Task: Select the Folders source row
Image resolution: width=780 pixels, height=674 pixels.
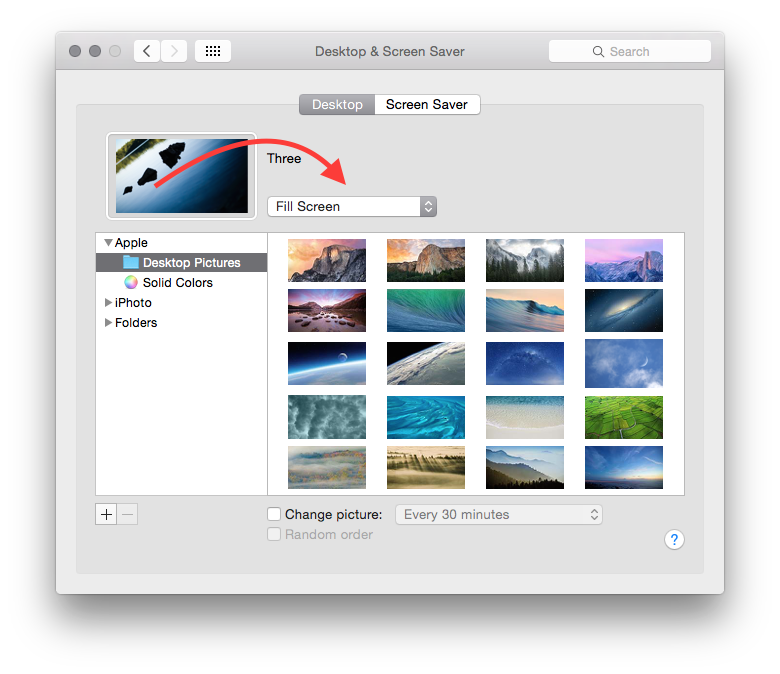Action: pyautogui.click(x=182, y=322)
